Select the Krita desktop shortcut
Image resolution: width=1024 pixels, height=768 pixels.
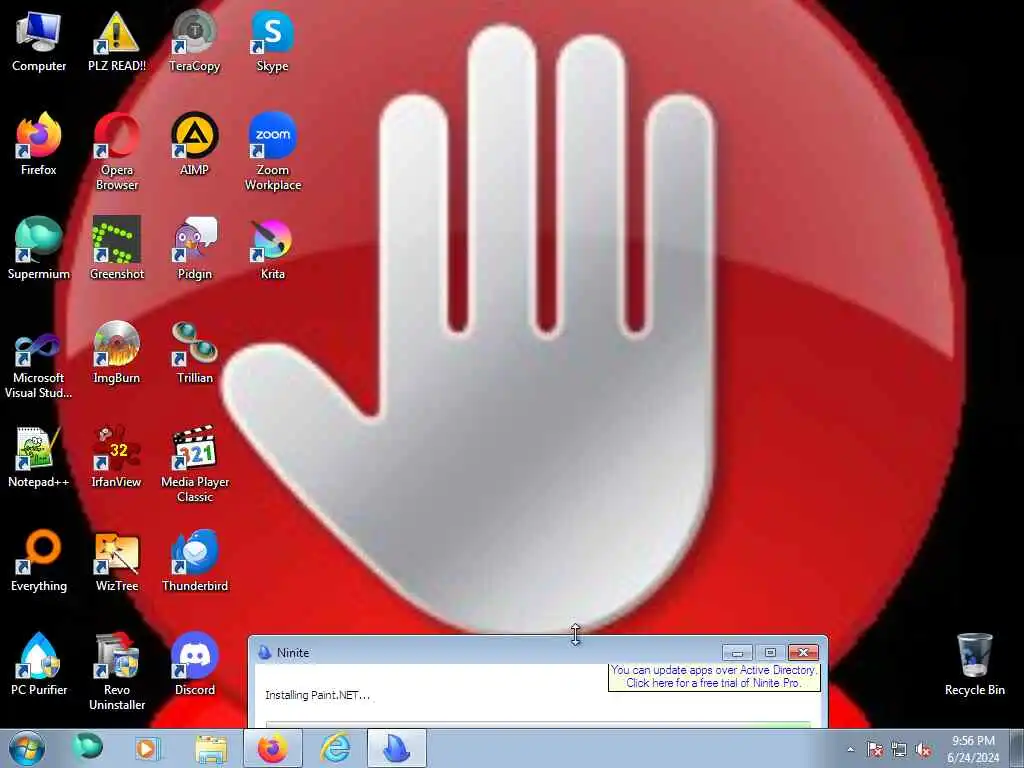tap(272, 249)
